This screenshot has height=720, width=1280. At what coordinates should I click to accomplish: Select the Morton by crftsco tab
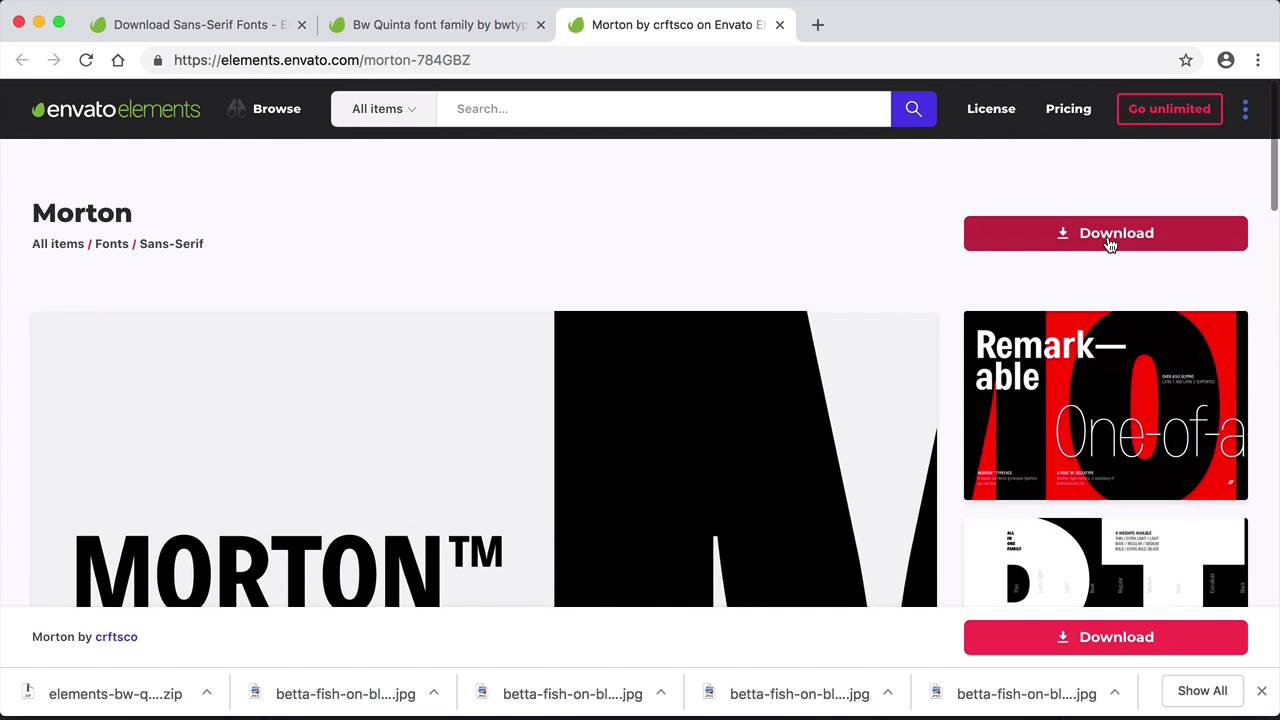[677, 25]
